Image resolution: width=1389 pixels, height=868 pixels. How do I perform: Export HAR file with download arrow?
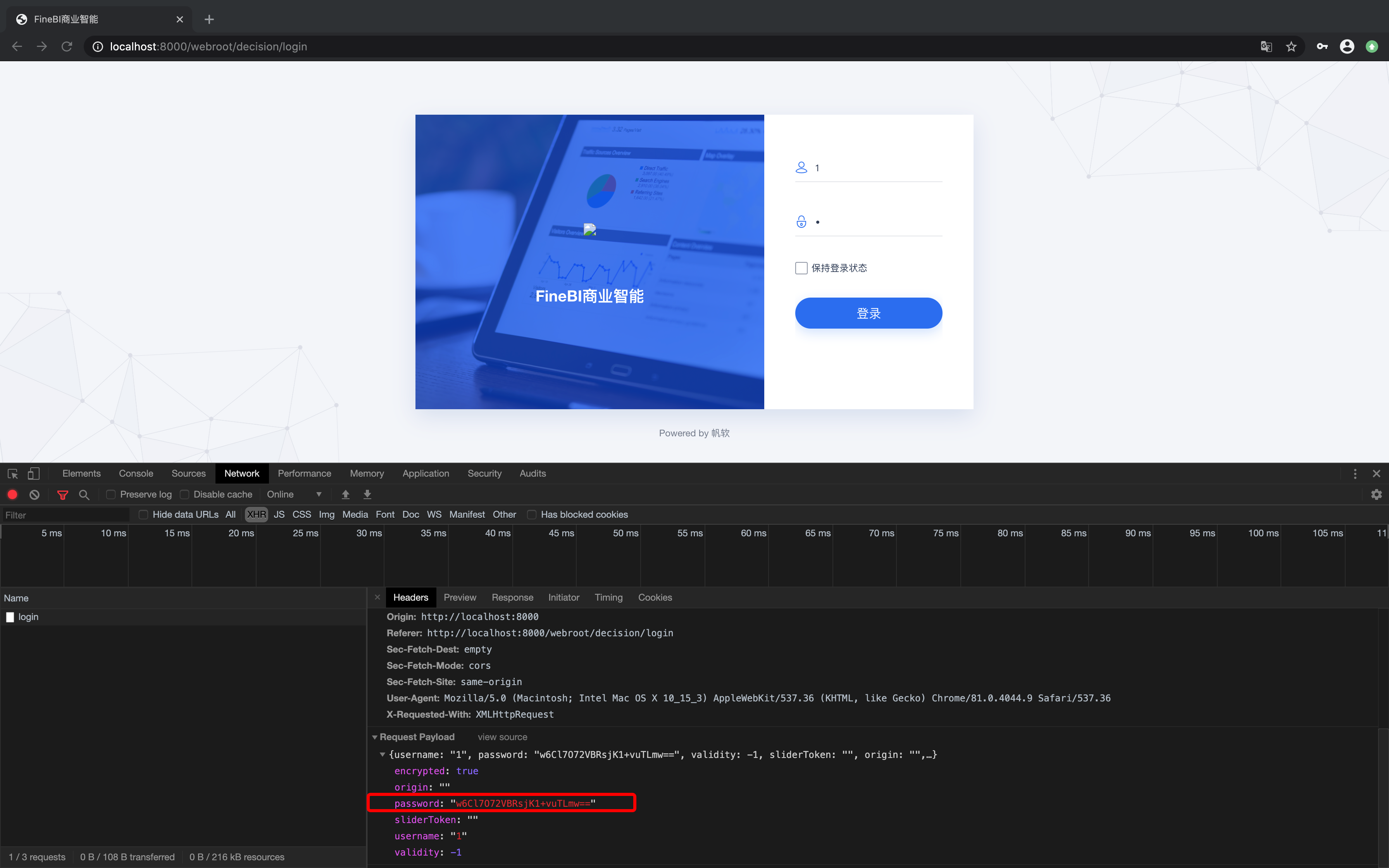pos(367,494)
